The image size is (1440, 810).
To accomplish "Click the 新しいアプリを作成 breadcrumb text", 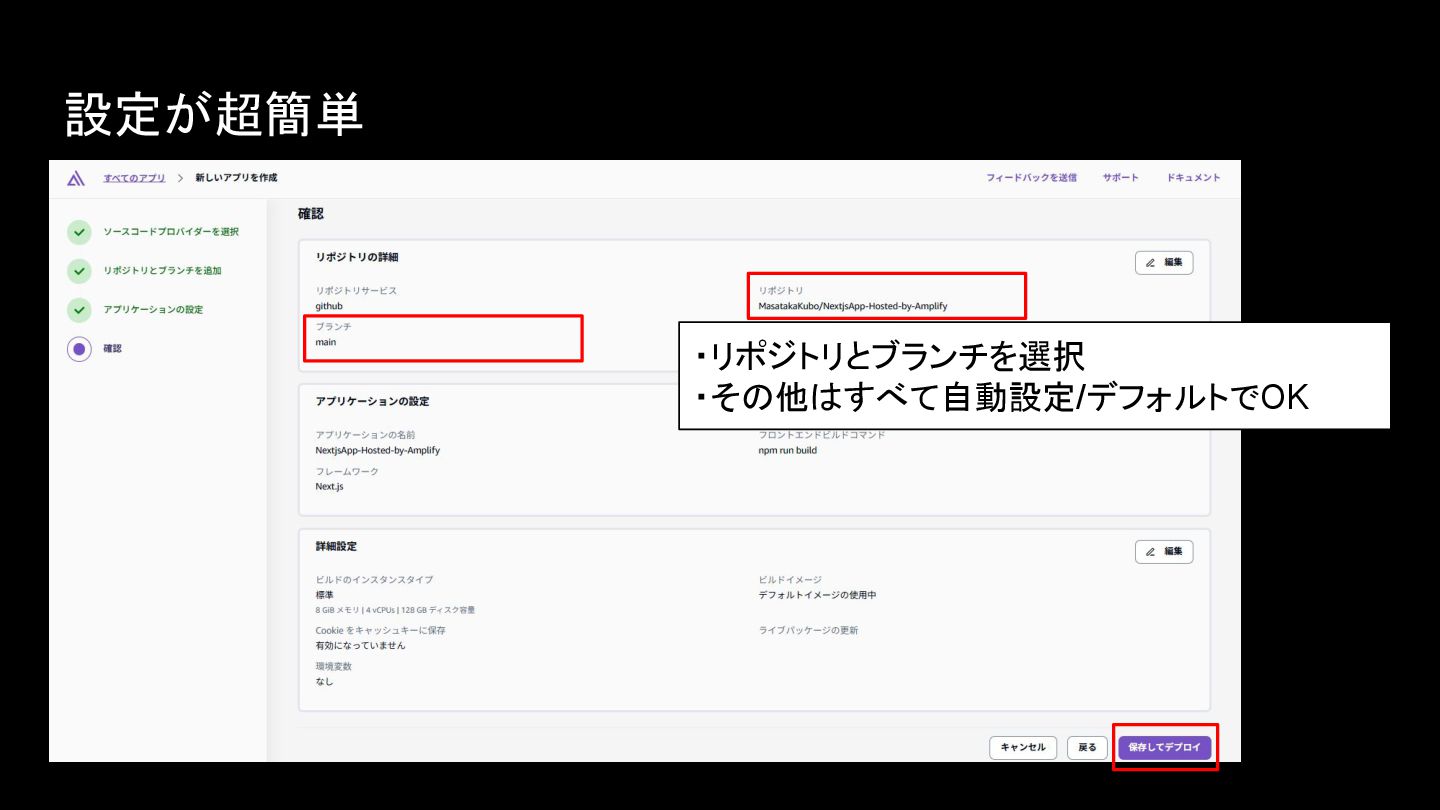I will pyautogui.click(x=236, y=178).
